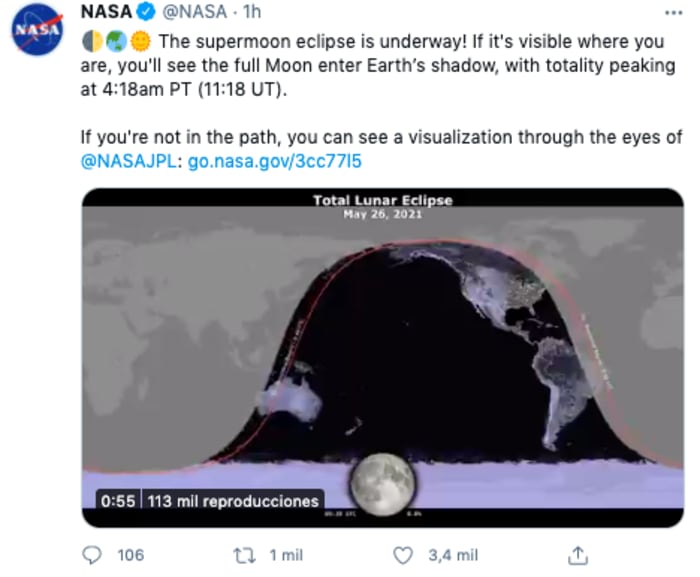Click the blue verified badge
Screen dimensions: 700x577
[147, 13]
